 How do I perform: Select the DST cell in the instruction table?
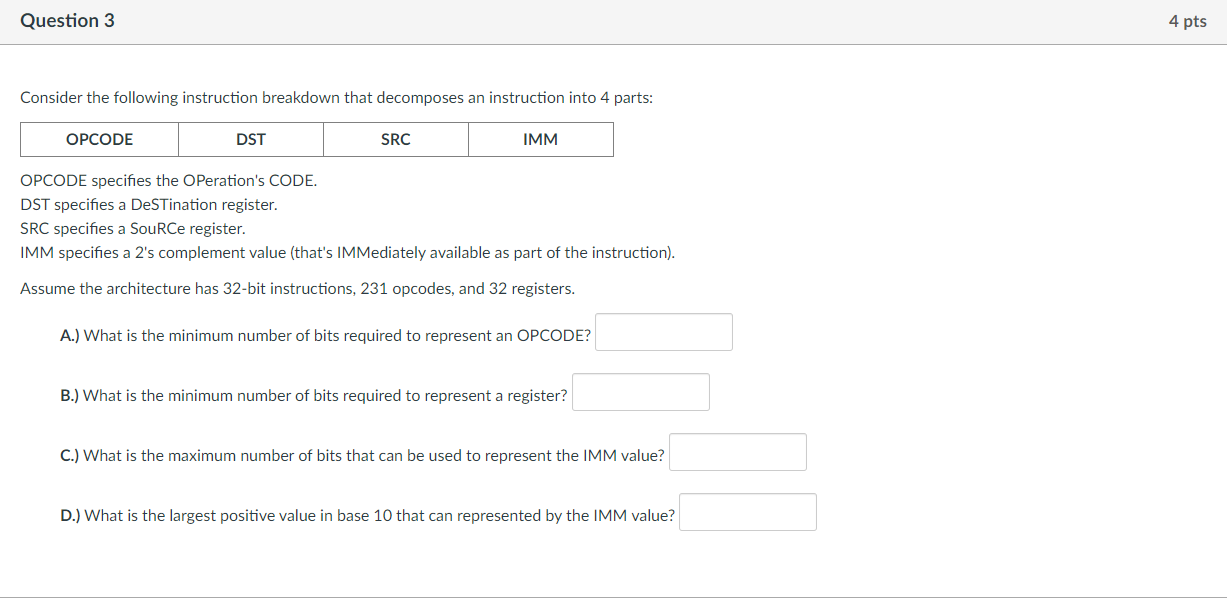pyautogui.click(x=250, y=139)
